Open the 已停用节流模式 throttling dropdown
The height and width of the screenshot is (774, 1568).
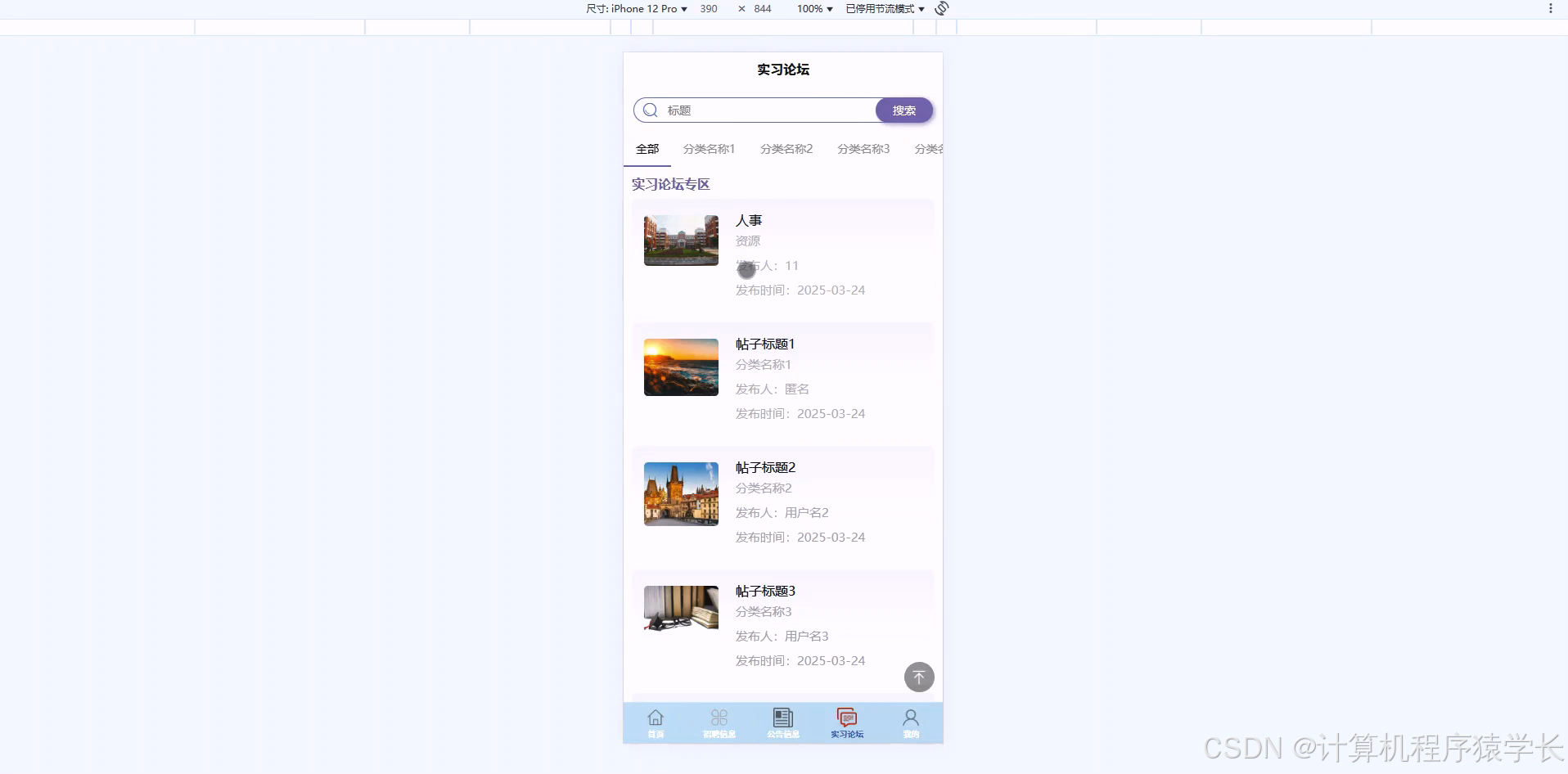pyautogui.click(x=882, y=9)
